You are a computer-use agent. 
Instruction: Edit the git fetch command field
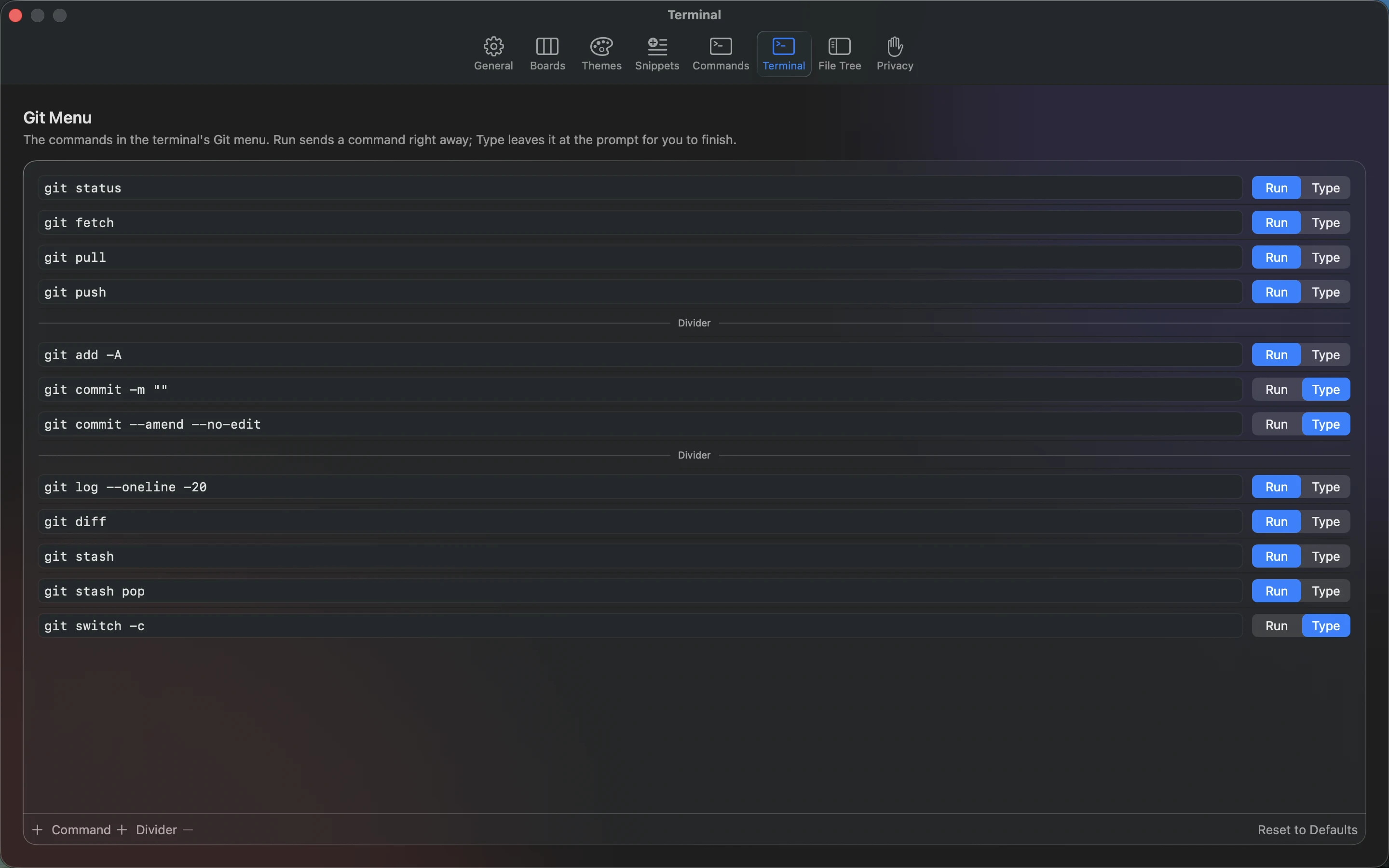tap(640, 223)
